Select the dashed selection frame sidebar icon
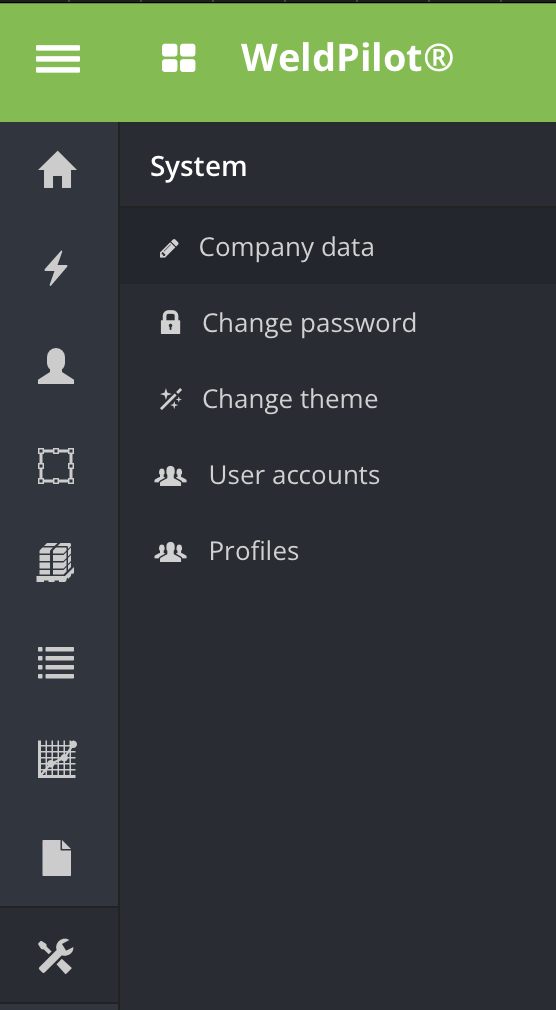The image size is (556, 1010). [x=56, y=466]
